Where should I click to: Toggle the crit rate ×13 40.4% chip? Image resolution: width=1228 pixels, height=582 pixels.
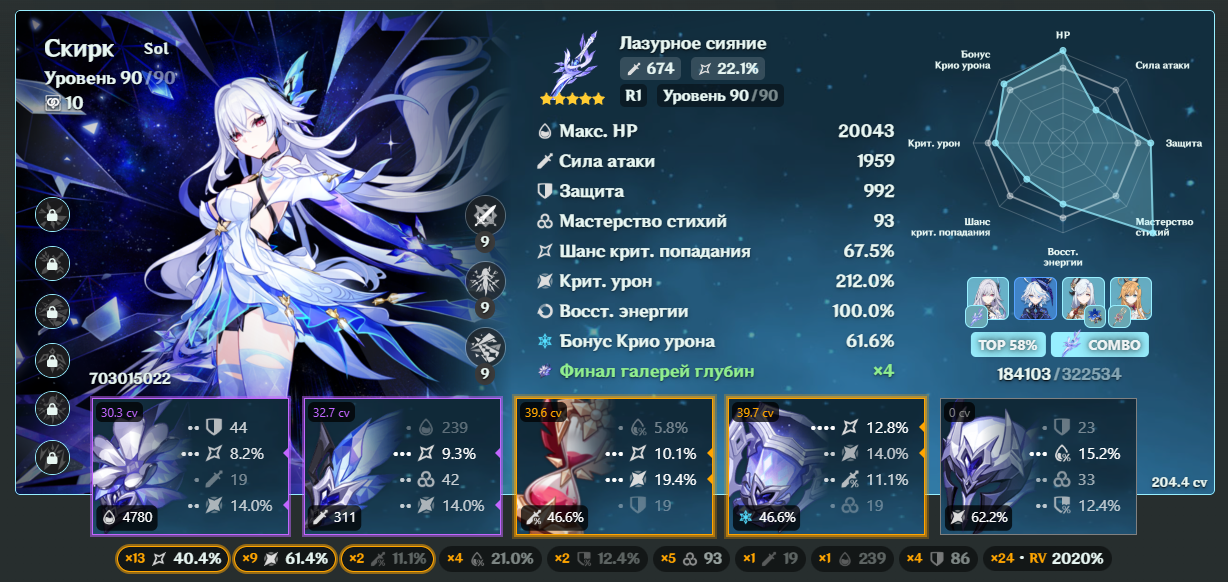tap(172, 559)
